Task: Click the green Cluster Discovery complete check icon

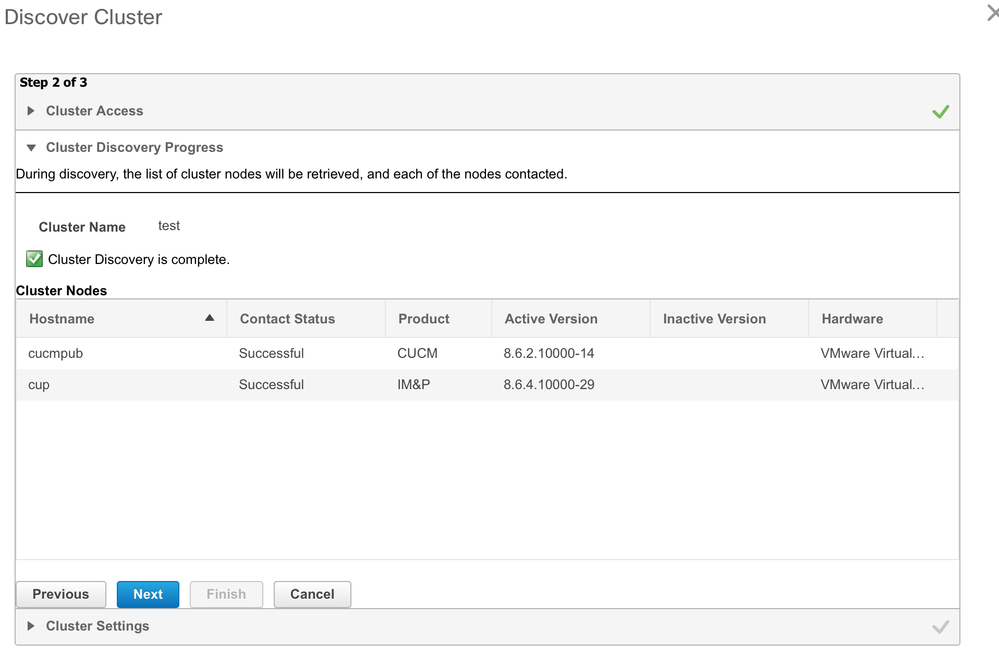Action: [34, 259]
